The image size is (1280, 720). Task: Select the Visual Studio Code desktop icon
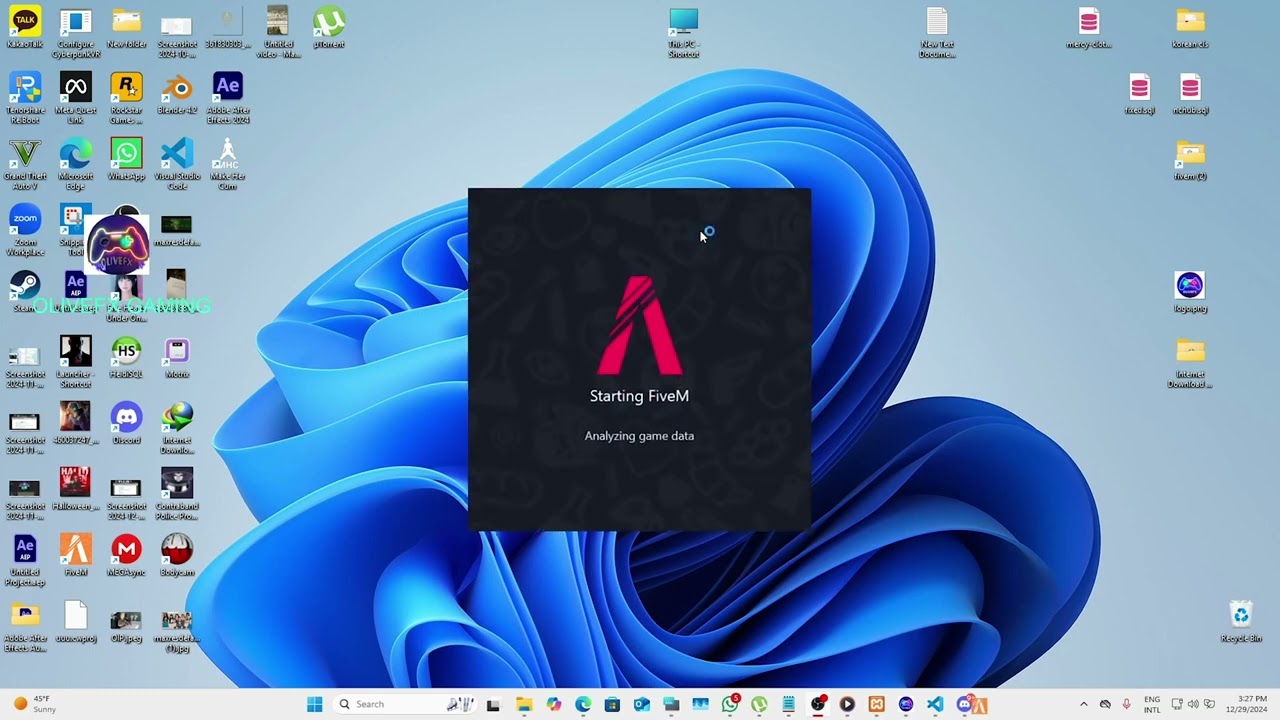[177, 164]
